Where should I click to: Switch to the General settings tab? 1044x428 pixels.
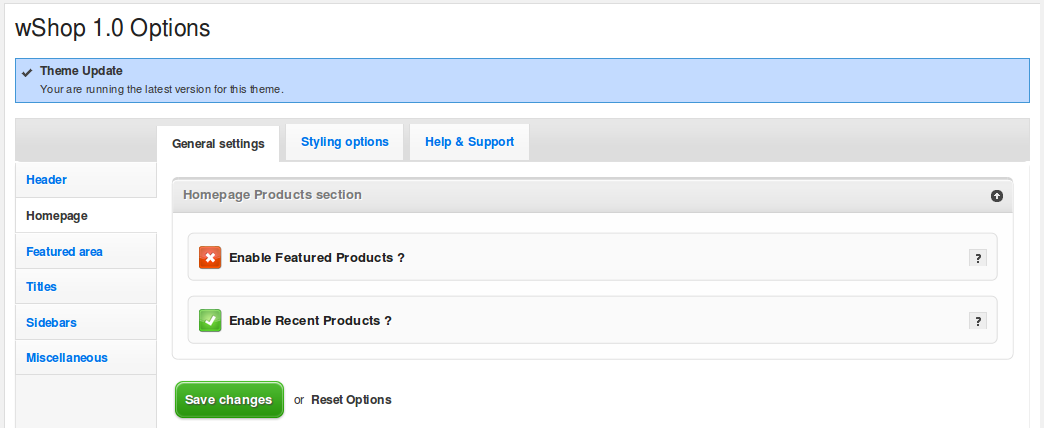pos(218,144)
